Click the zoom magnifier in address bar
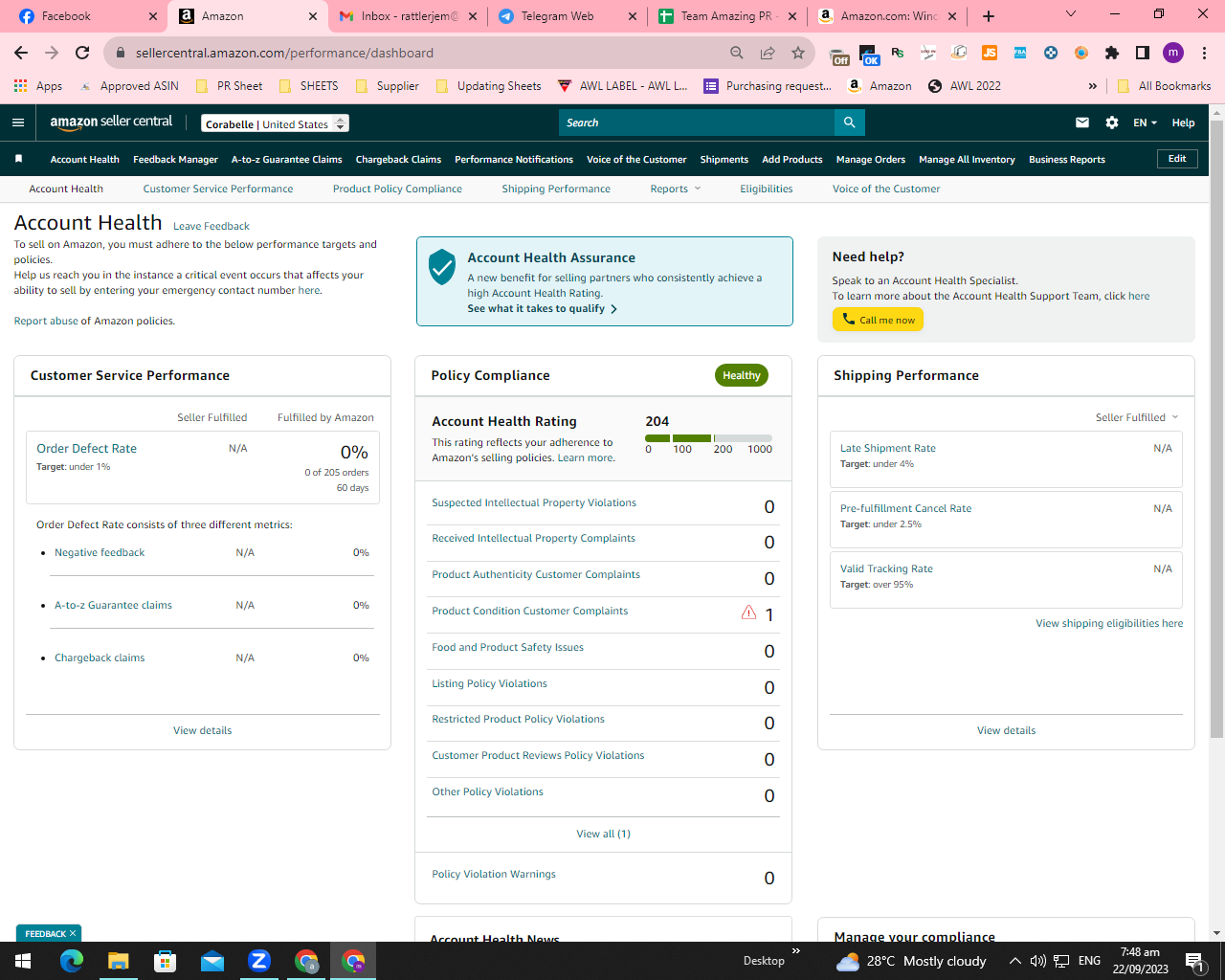Screen dimensions: 1225x980 coord(737,53)
